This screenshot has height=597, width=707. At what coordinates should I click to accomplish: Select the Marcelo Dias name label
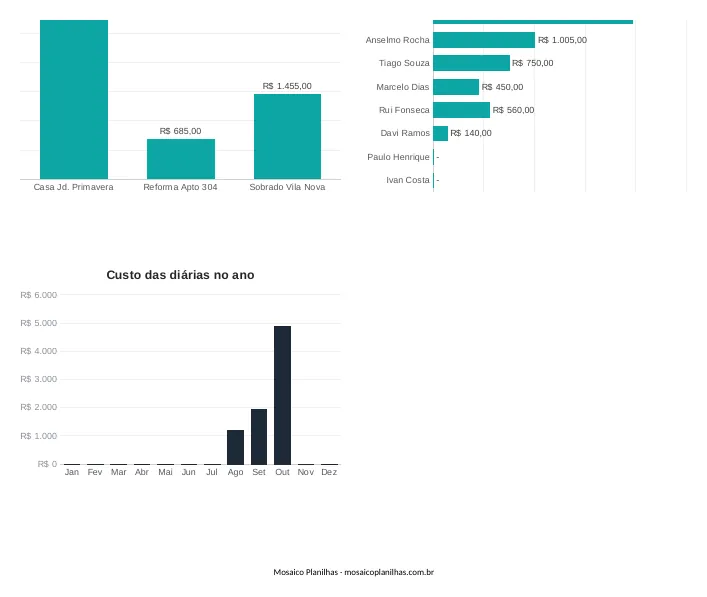click(x=403, y=87)
